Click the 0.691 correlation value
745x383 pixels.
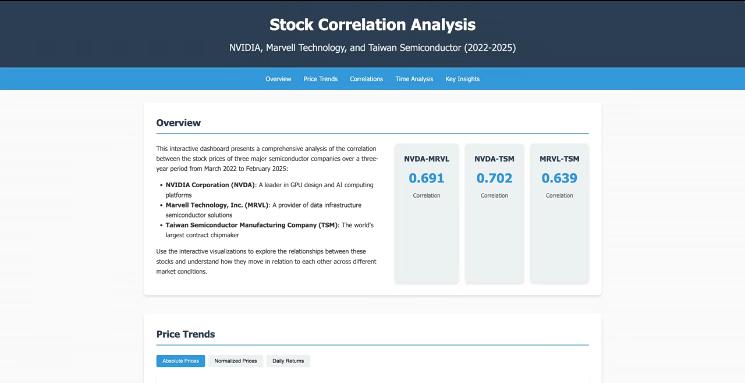click(427, 178)
